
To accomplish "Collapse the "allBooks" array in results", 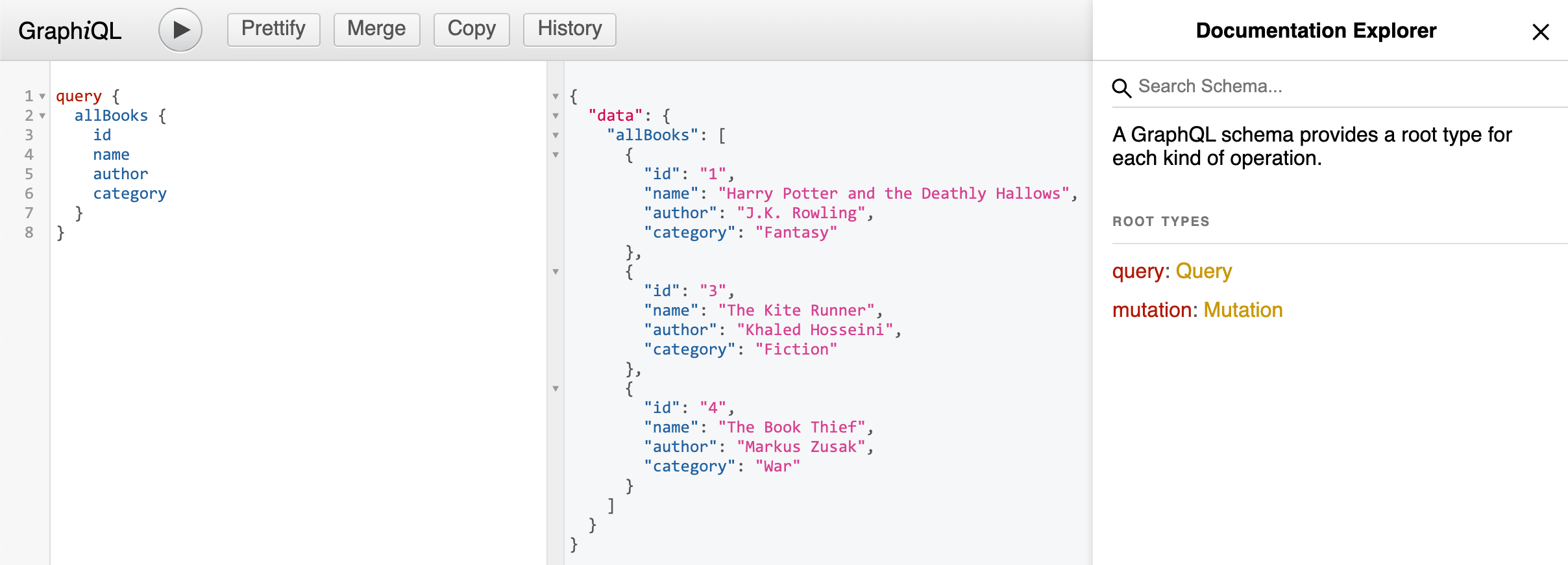I will [556, 135].
